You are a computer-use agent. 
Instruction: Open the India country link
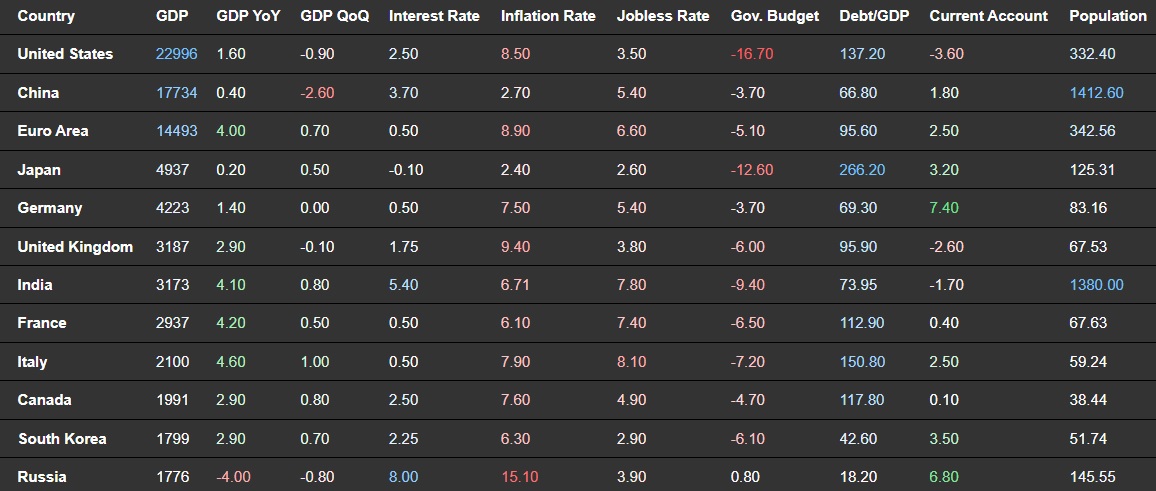35,285
